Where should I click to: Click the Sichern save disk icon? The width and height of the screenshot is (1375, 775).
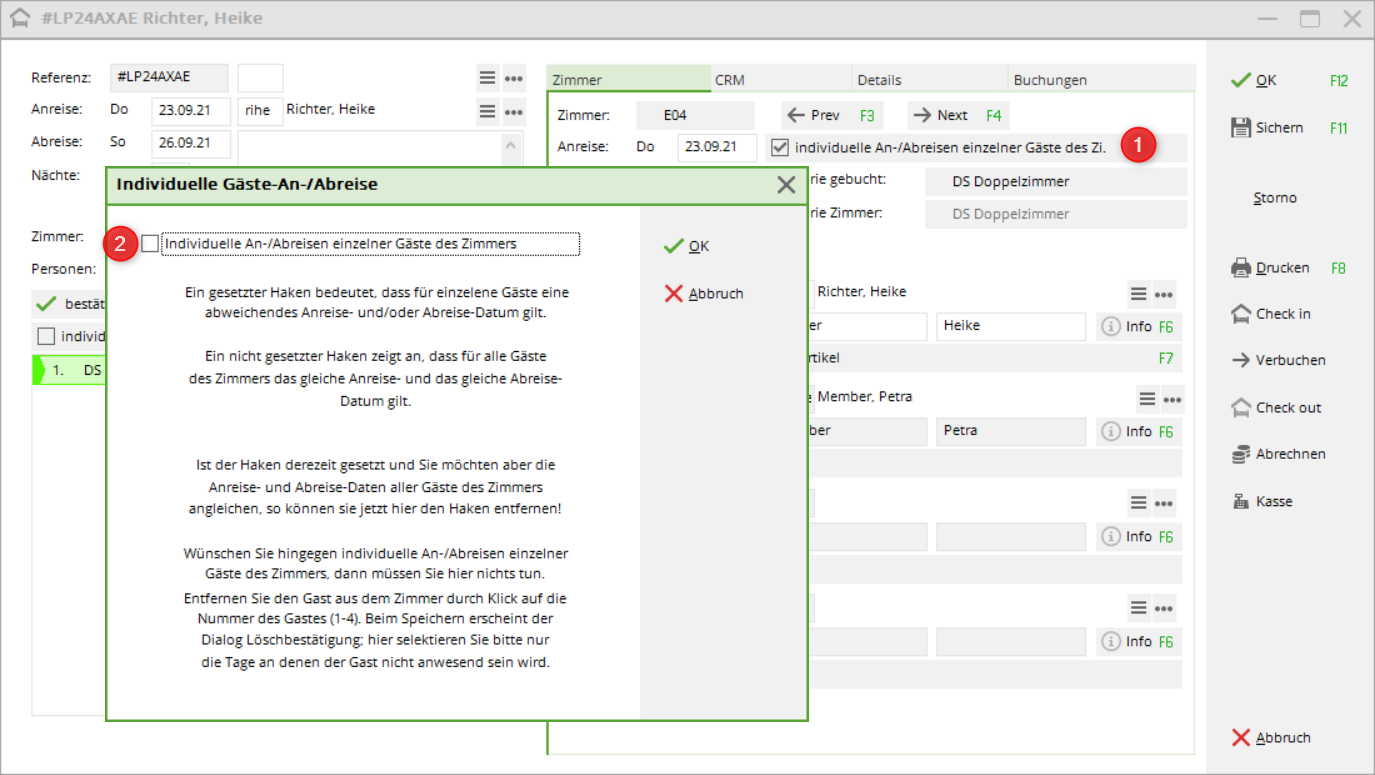(x=1241, y=127)
